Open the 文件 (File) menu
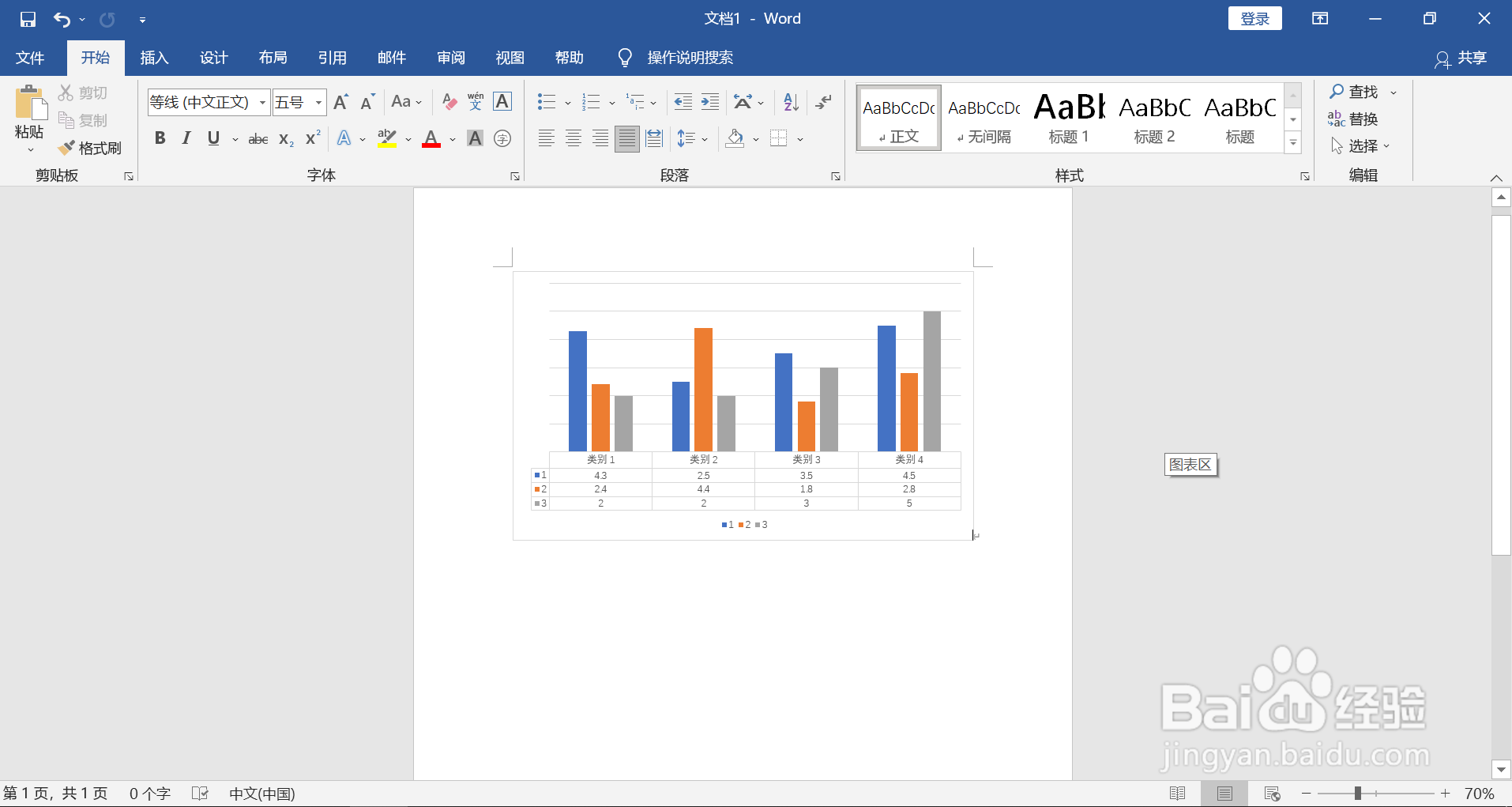The width and height of the screenshot is (1512, 807). point(30,58)
